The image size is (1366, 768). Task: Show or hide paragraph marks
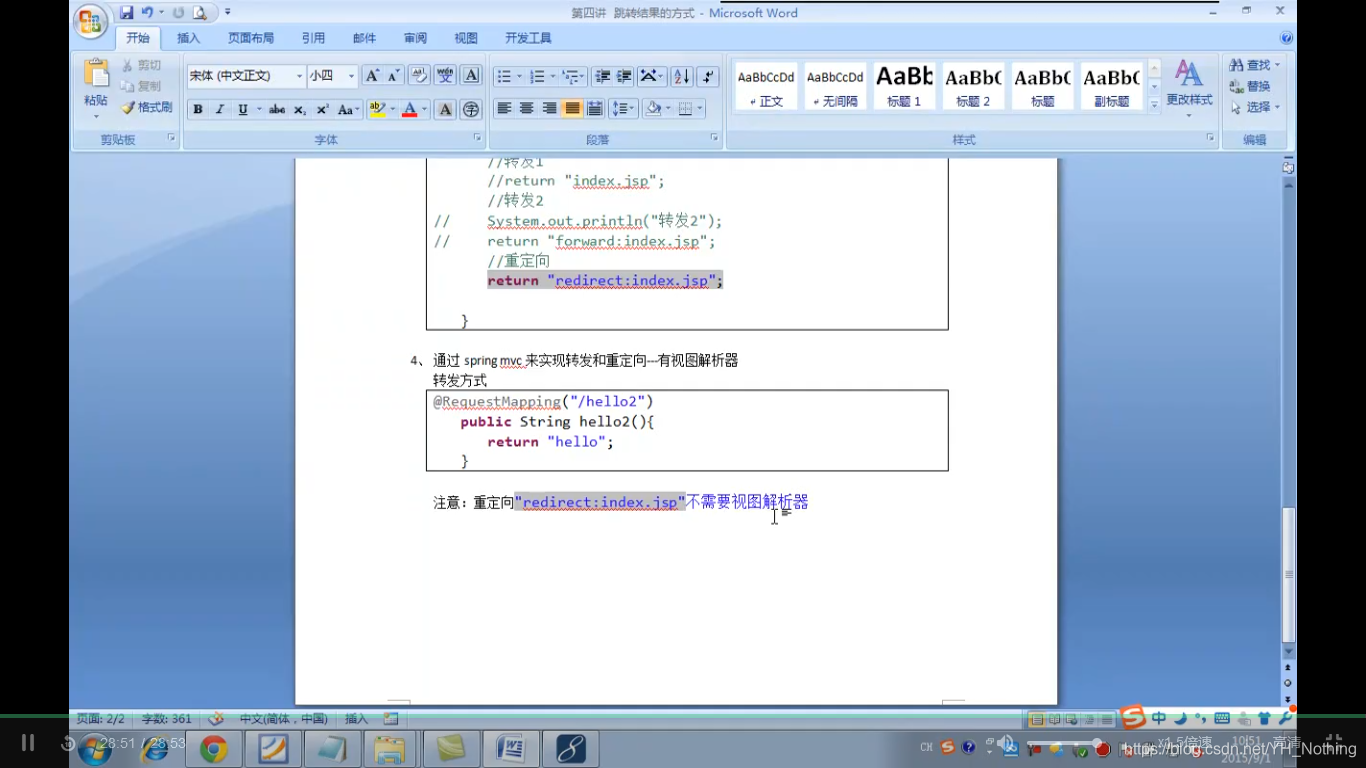(x=708, y=76)
